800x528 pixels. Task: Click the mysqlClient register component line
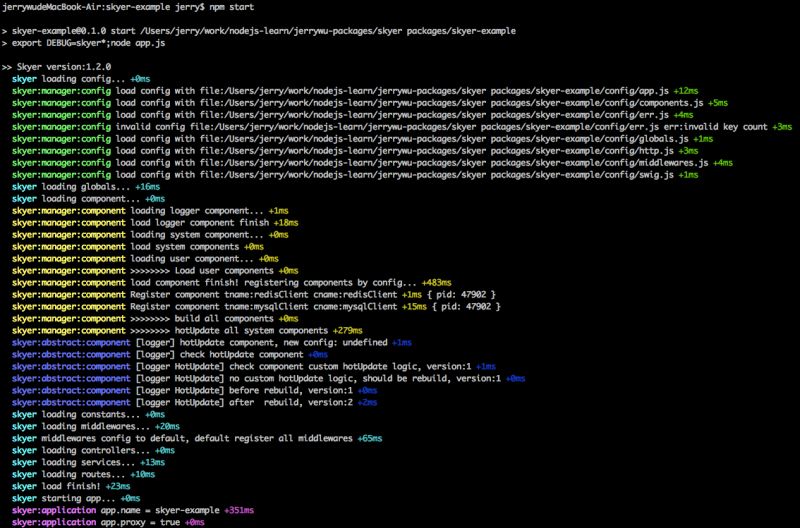[256, 307]
